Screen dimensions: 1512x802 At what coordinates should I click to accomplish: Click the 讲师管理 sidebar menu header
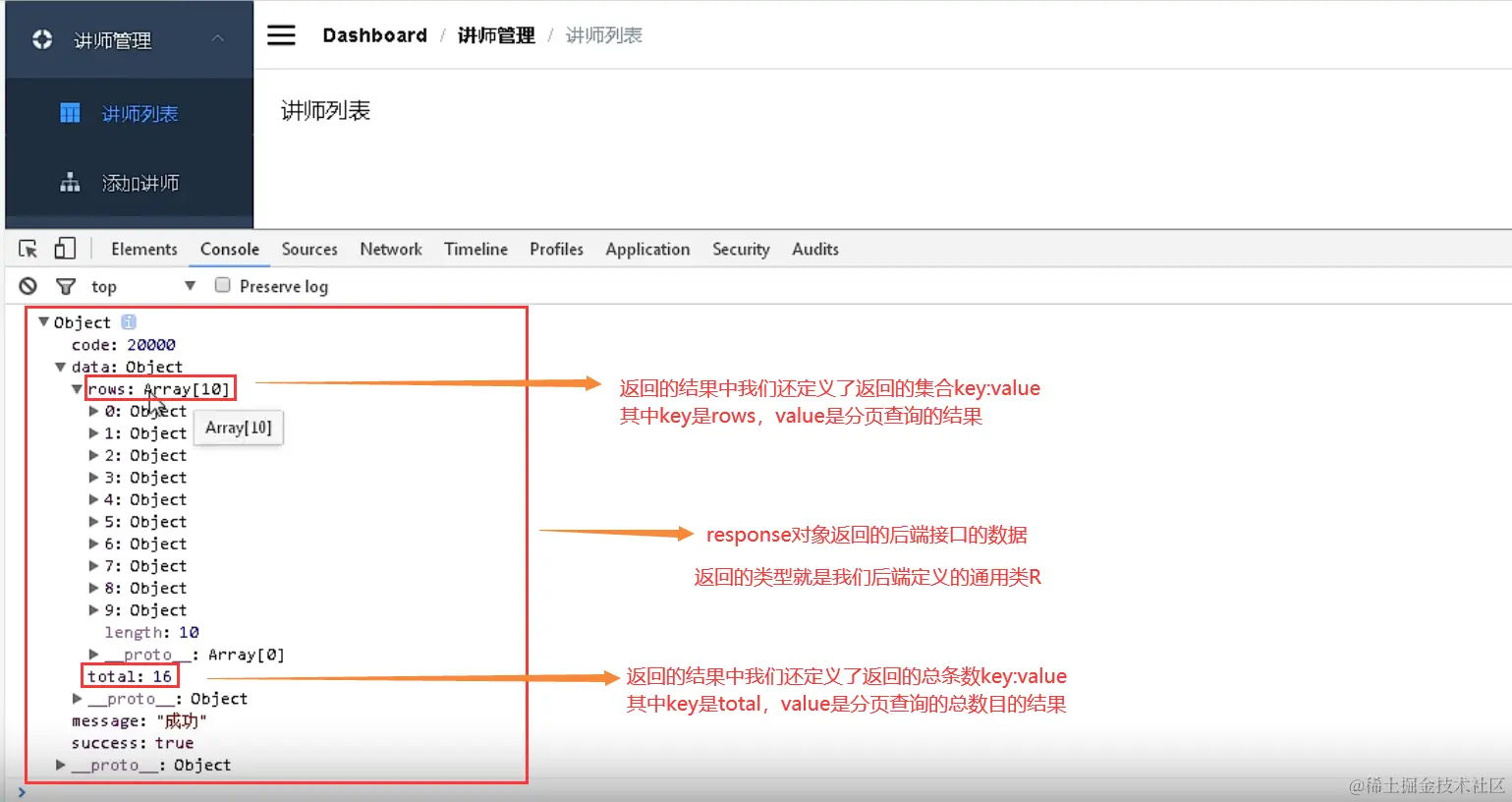point(130,39)
